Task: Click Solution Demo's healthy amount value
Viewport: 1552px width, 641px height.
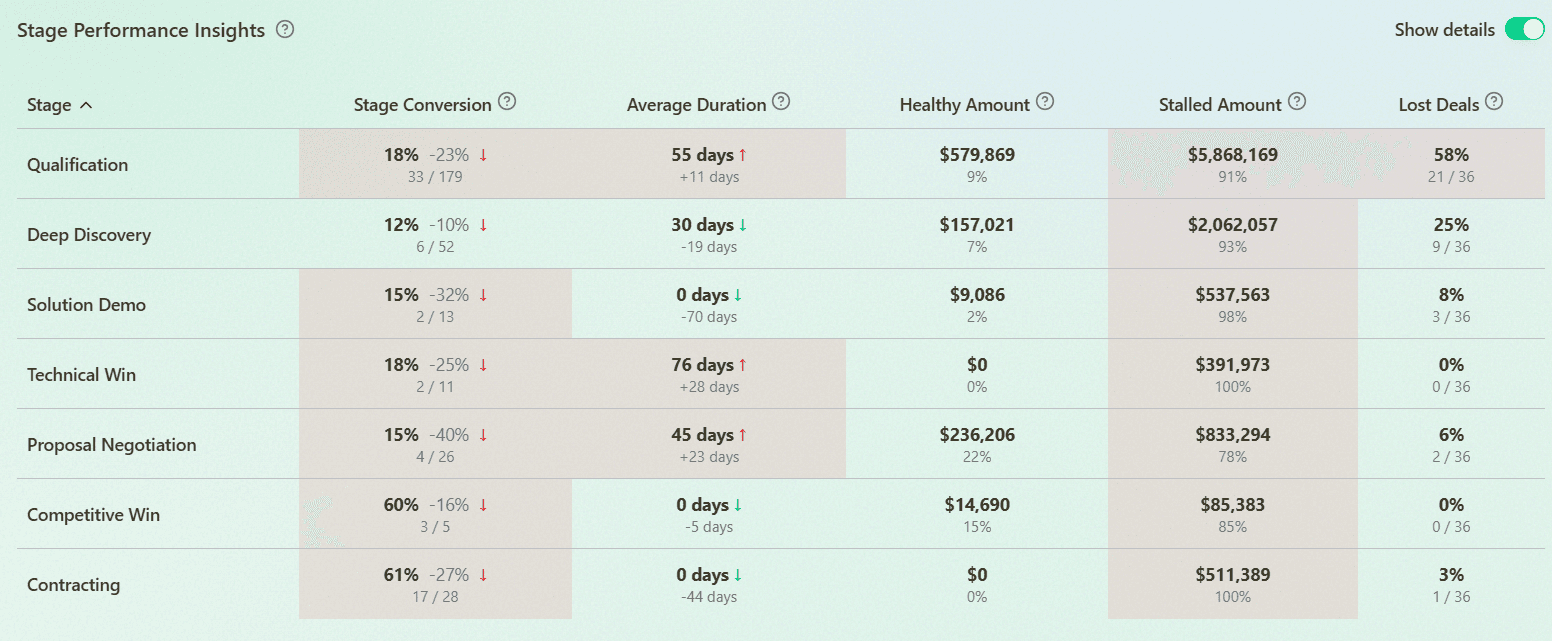Action: 976,303
